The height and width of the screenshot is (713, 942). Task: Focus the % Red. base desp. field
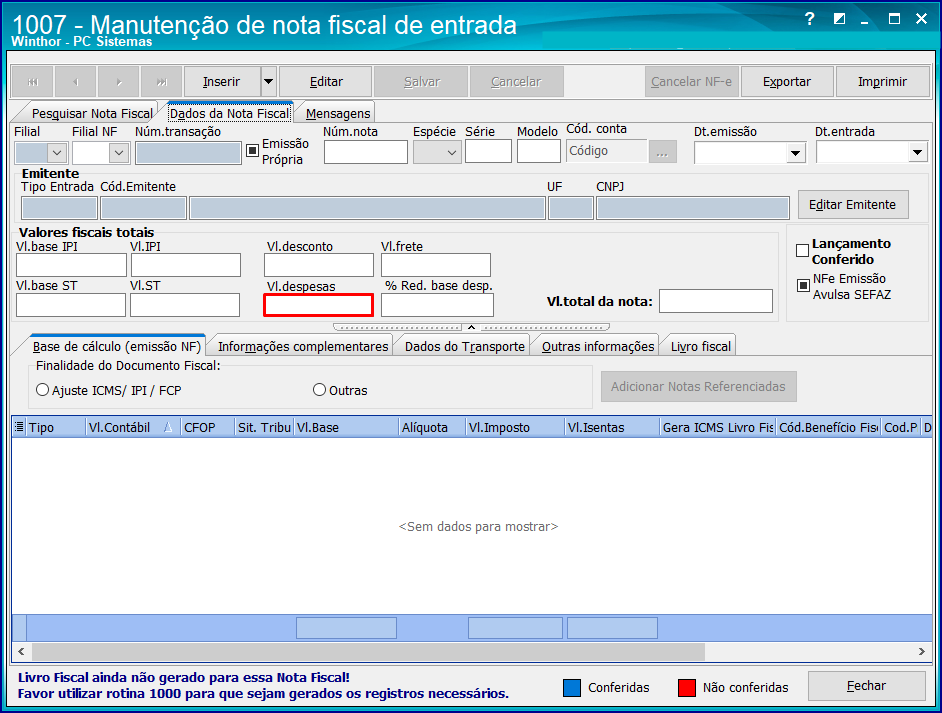[437, 305]
